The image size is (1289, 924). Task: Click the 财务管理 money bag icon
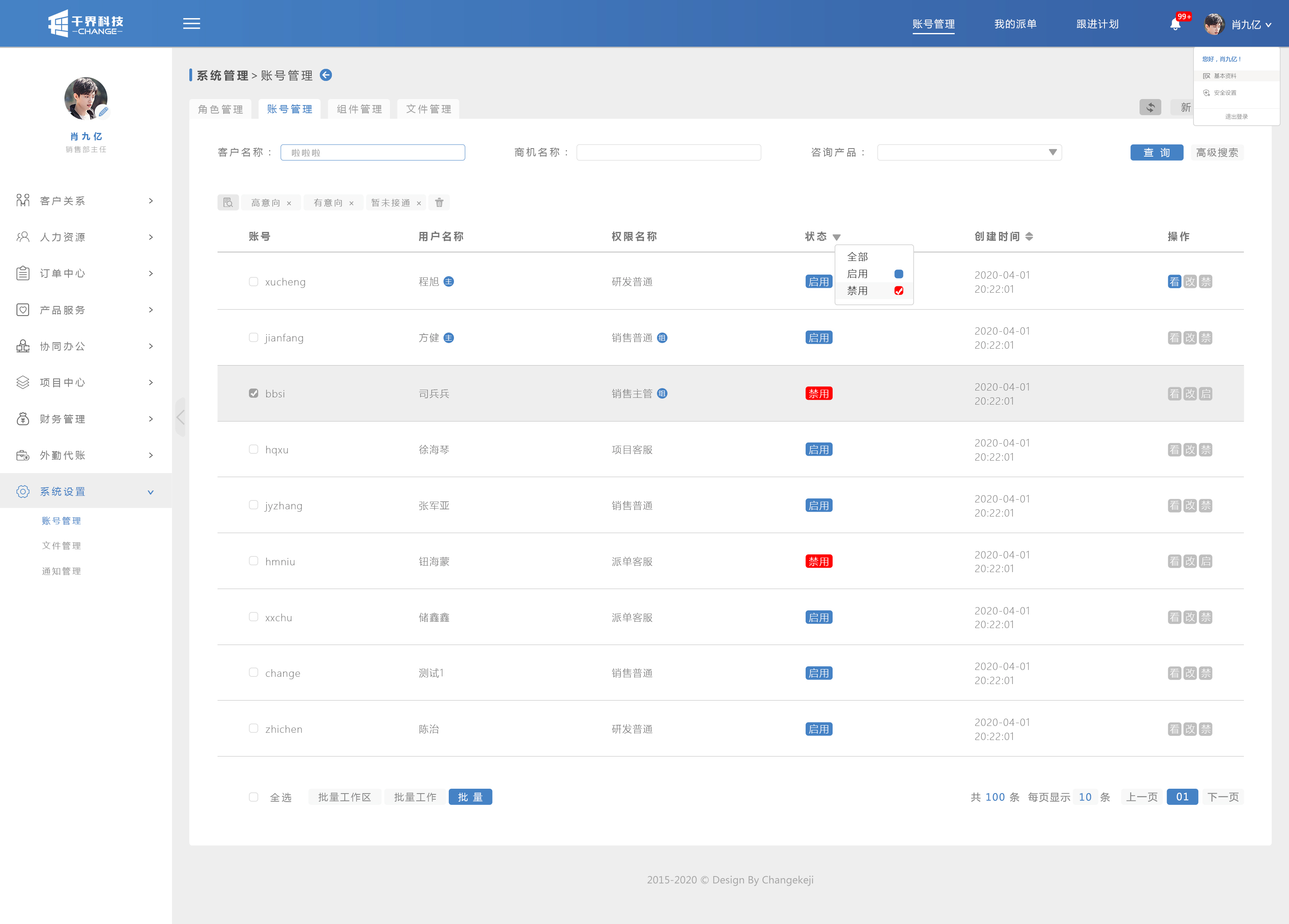pos(23,419)
